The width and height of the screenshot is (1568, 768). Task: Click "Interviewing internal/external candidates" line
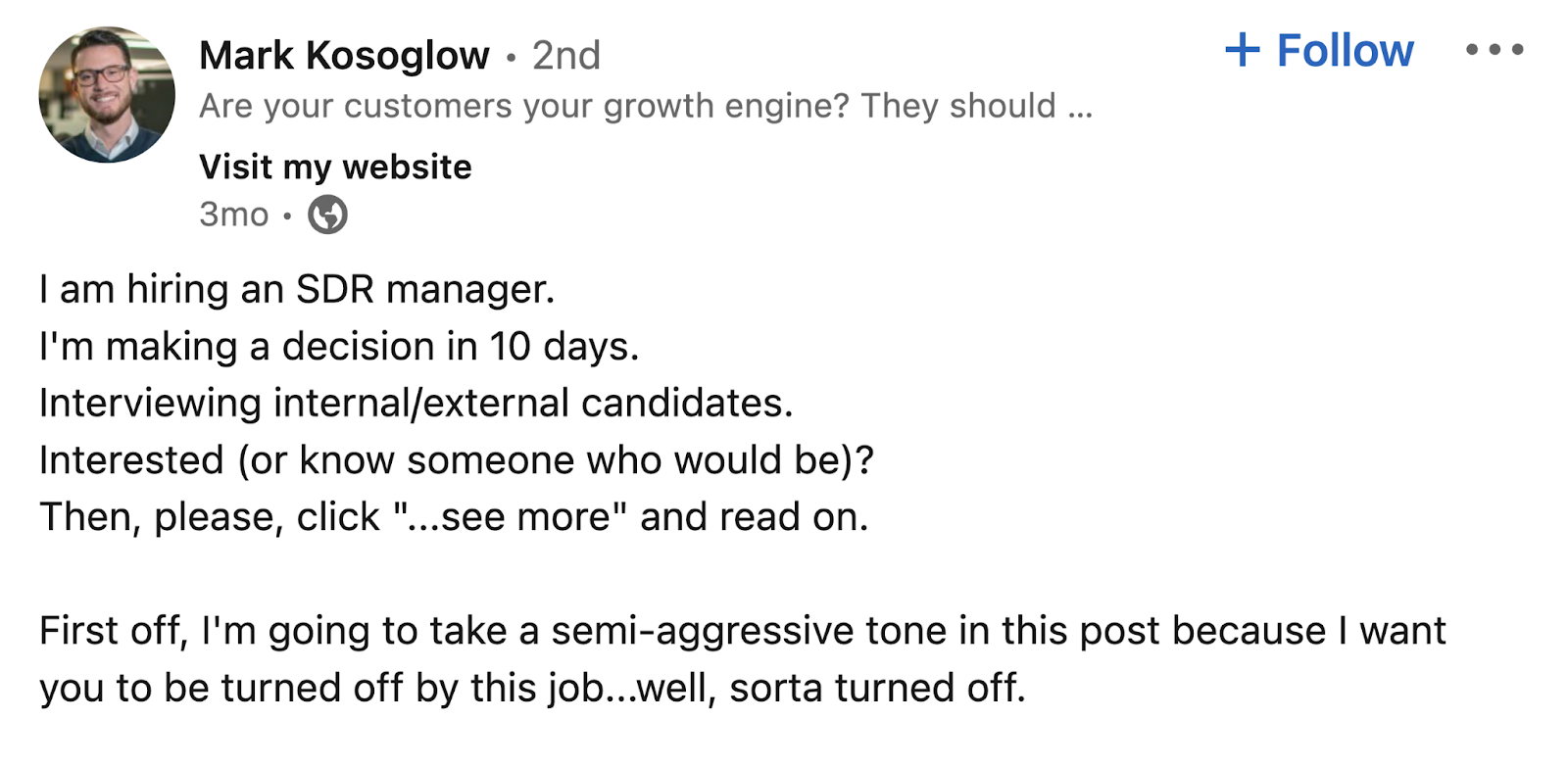(x=416, y=403)
